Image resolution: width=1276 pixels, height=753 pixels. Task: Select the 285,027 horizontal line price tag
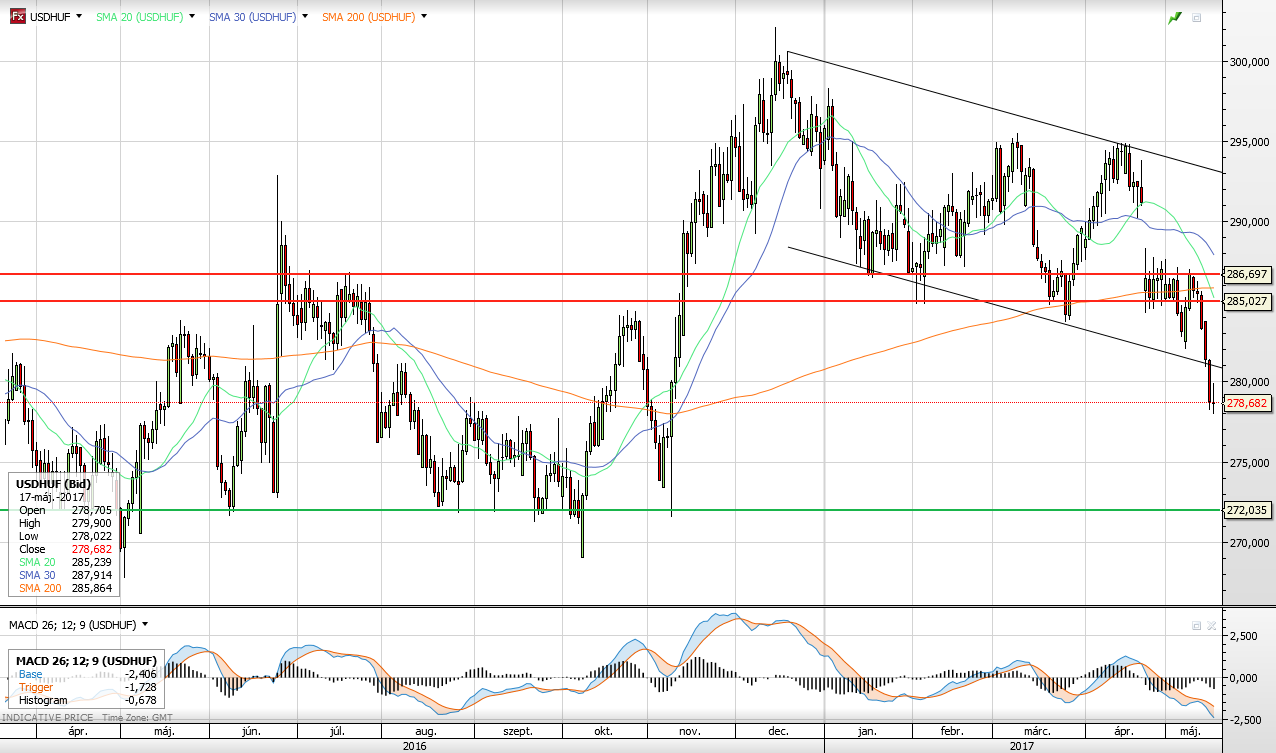coord(1247,301)
